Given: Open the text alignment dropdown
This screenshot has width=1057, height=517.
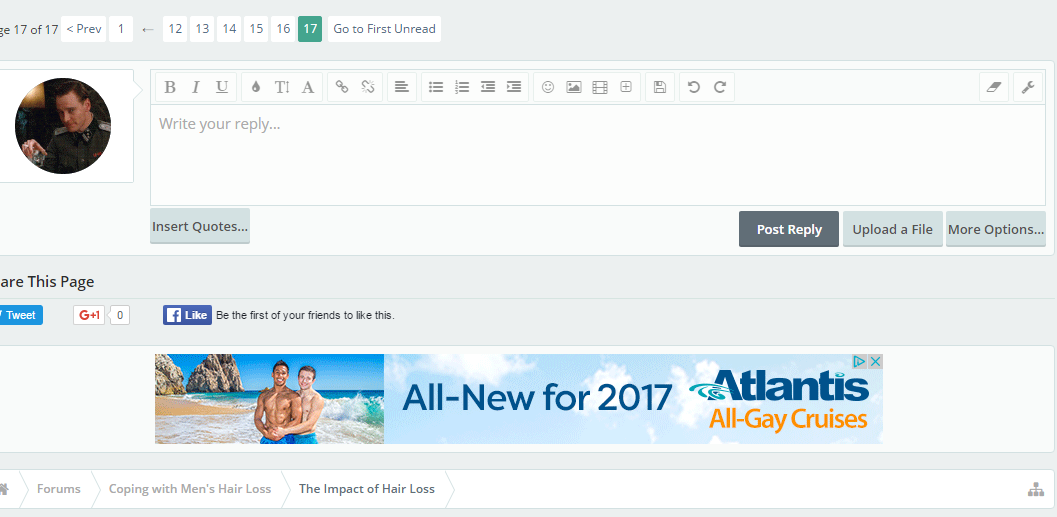Looking at the screenshot, I should (x=401, y=87).
